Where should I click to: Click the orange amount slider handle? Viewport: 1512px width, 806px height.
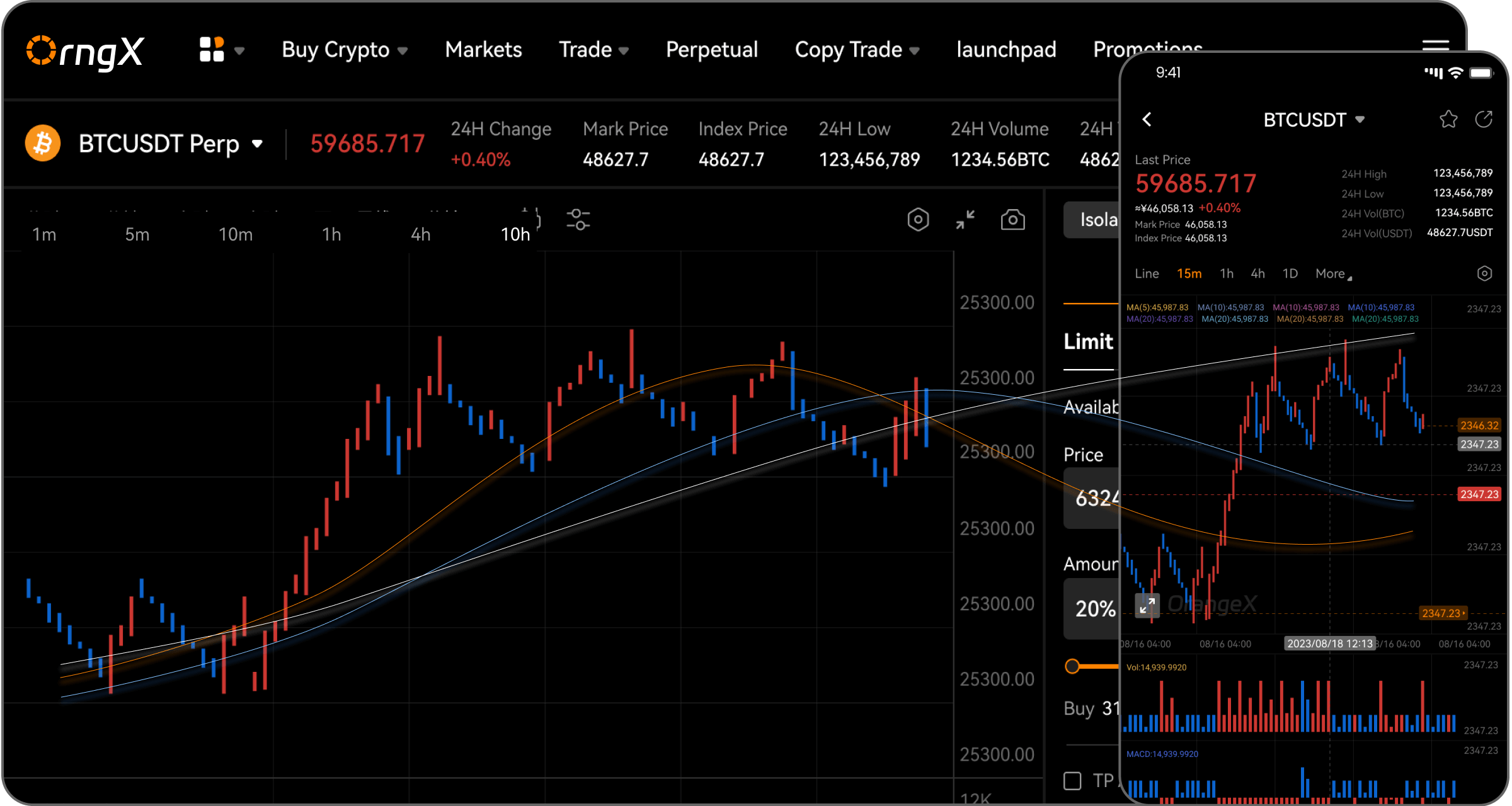tap(1072, 666)
